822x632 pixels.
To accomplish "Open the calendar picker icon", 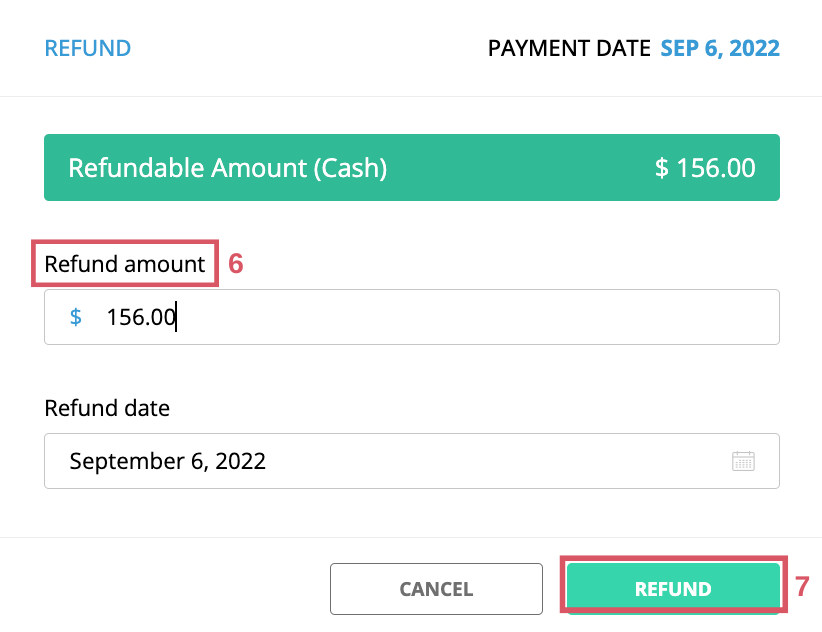I will (743, 461).
